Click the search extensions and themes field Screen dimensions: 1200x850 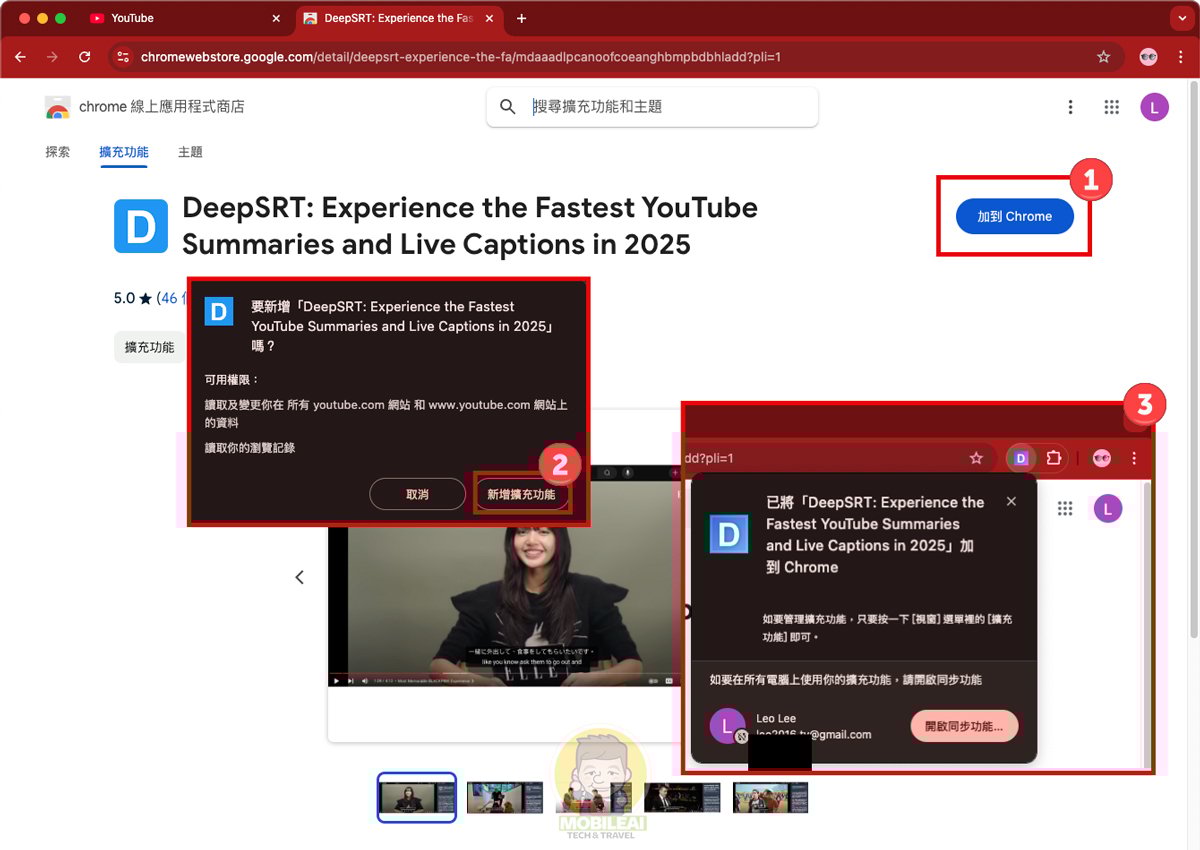(652, 107)
